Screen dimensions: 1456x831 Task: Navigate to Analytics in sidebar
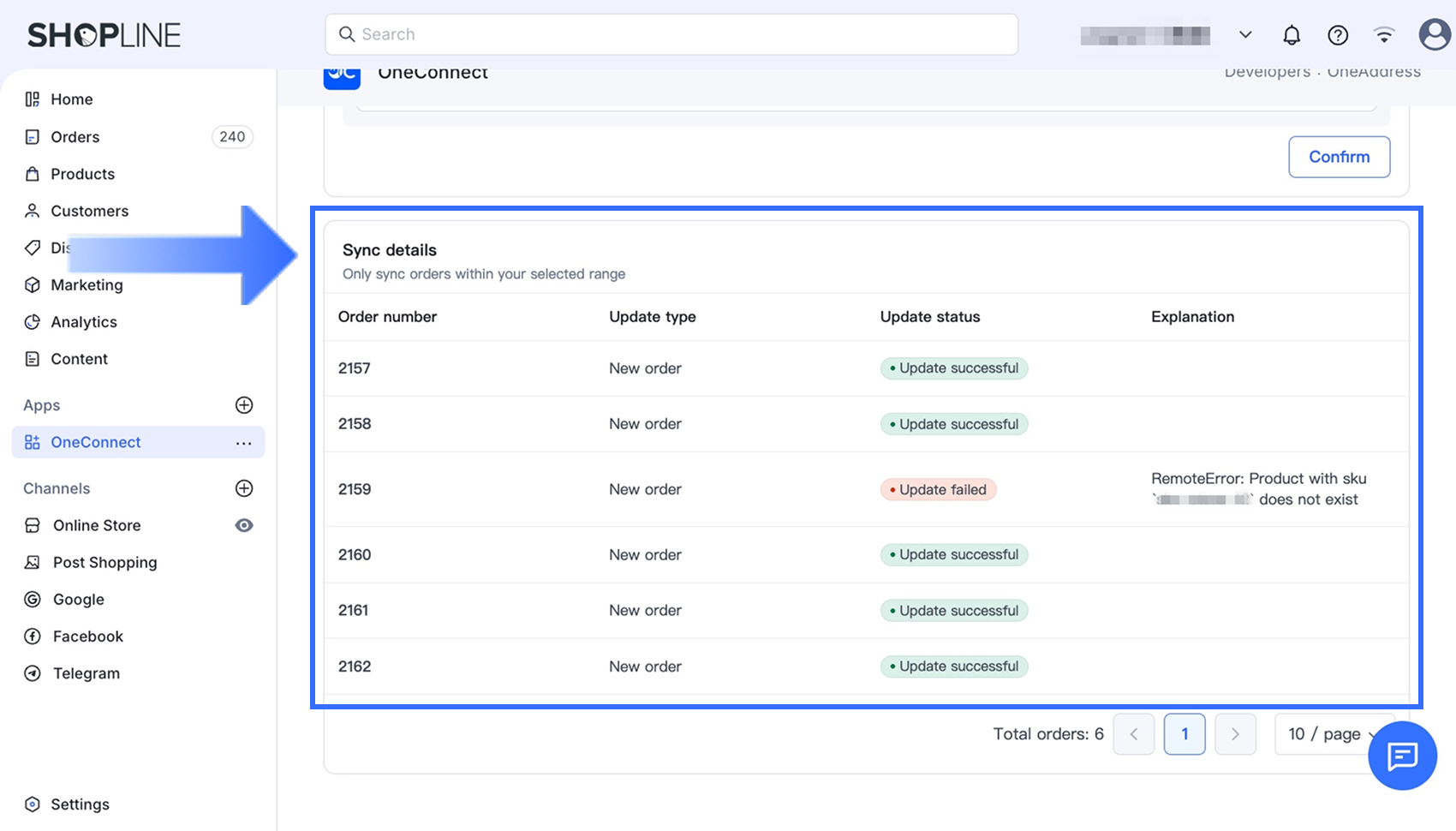point(84,322)
